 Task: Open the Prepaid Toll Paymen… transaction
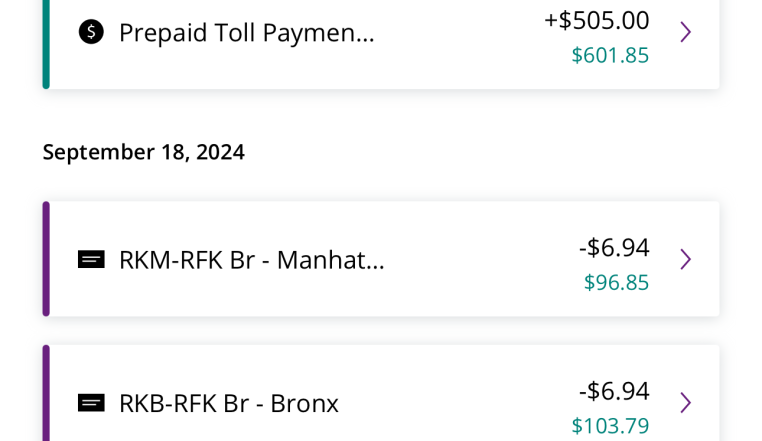point(381,44)
